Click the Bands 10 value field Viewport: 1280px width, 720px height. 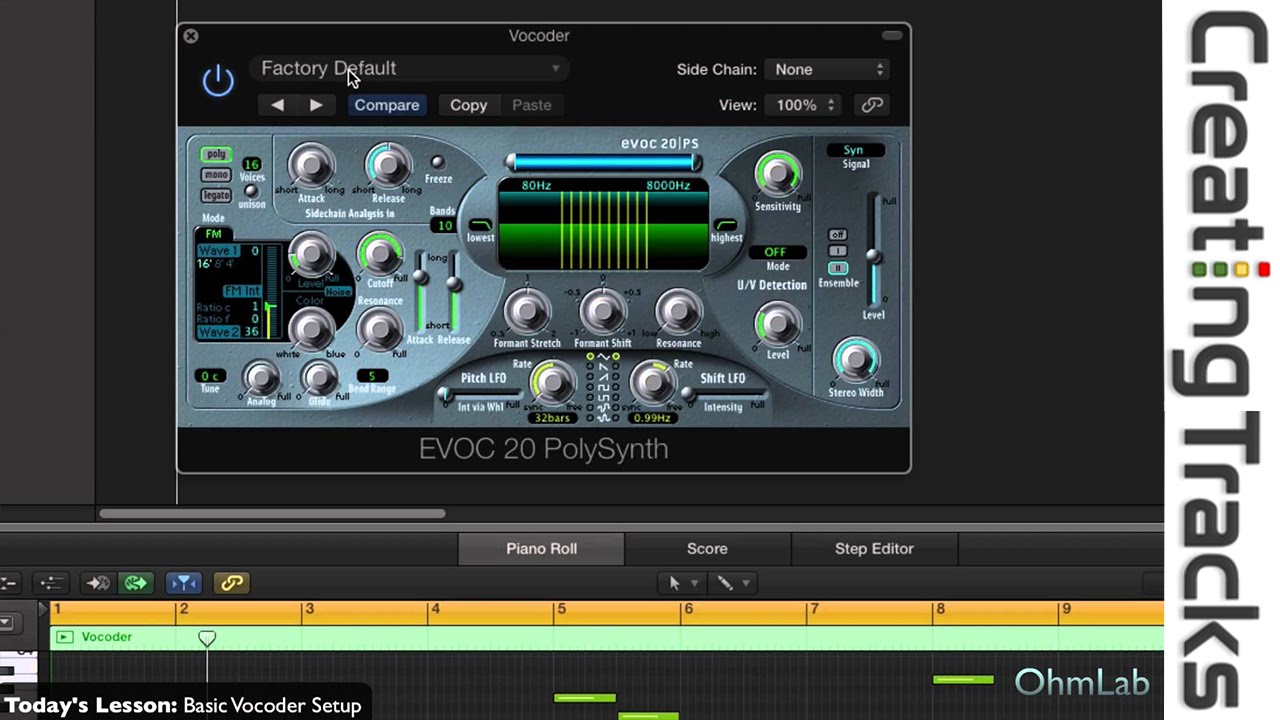(443, 226)
